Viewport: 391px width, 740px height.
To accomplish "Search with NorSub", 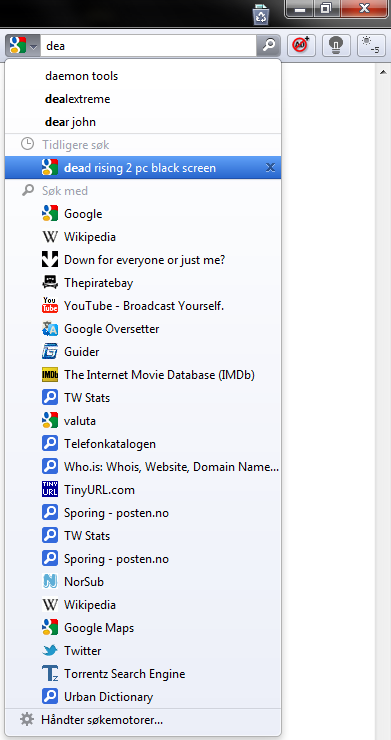I will pyautogui.click(x=143, y=582).
